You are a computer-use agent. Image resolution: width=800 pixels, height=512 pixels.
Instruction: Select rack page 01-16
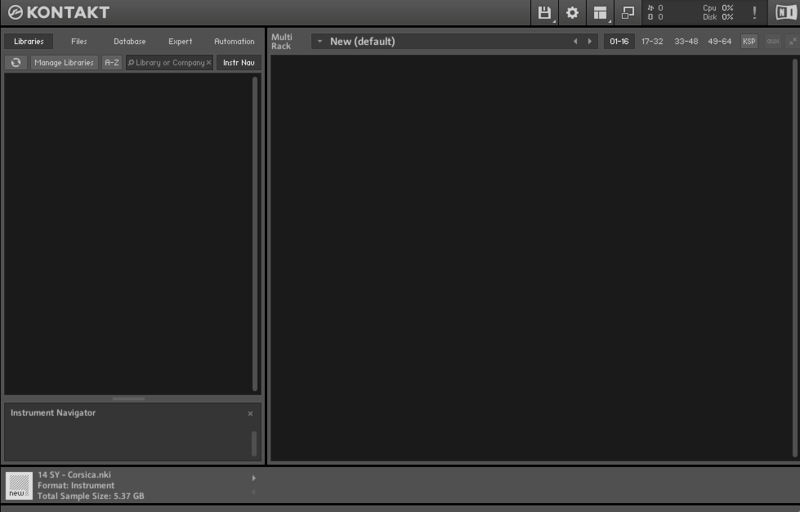coord(619,41)
